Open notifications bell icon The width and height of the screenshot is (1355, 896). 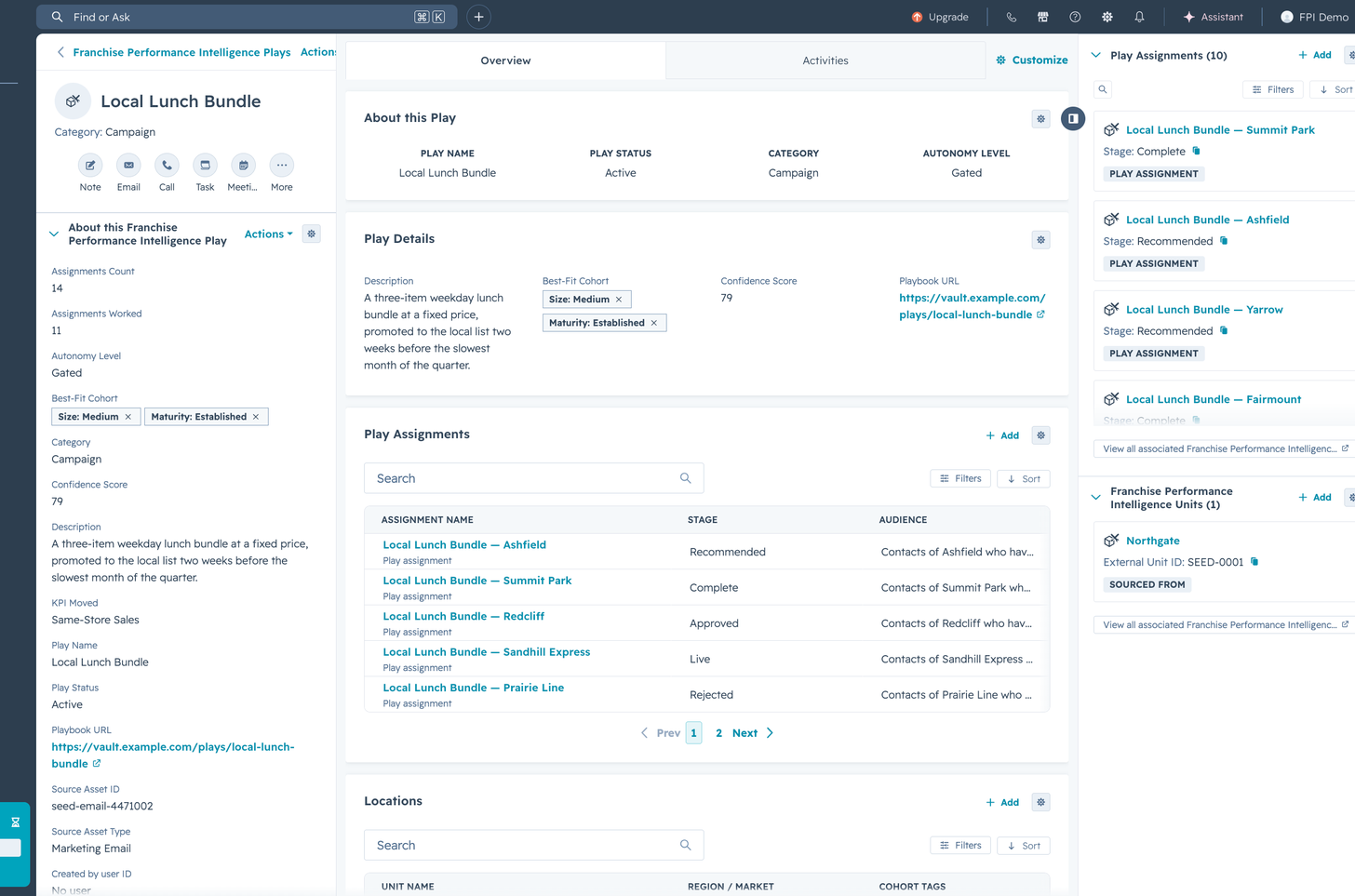[x=1139, y=17]
